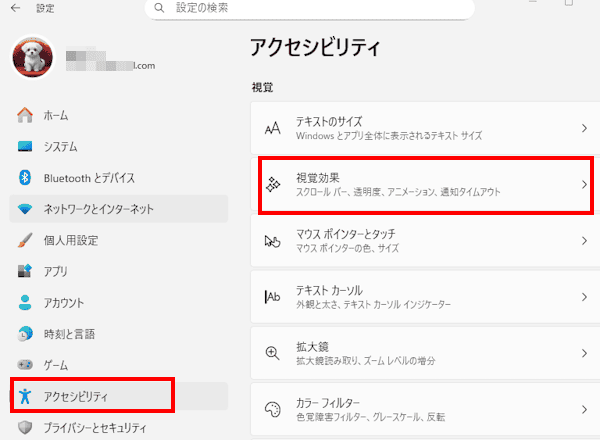Screen dimensions: 600x440
Task: Open the テキストのサイズ title
Action: pos(329,122)
